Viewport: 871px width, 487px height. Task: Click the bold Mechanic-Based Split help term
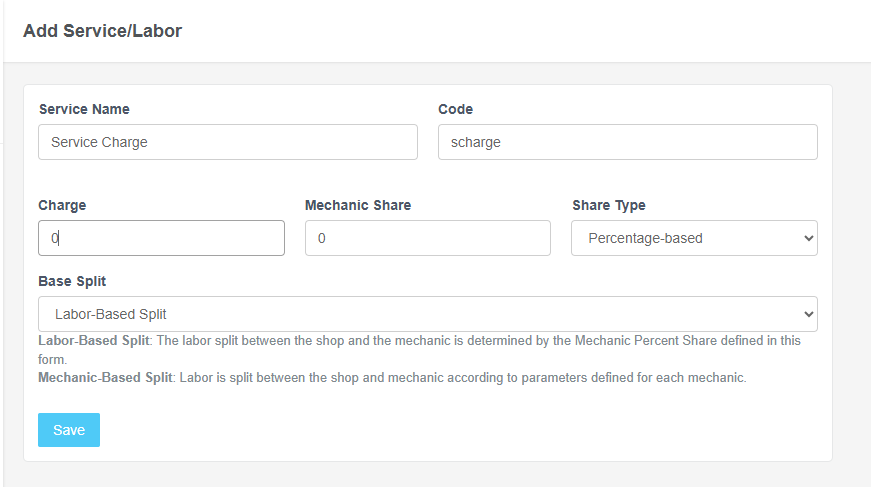coord(104,378)
